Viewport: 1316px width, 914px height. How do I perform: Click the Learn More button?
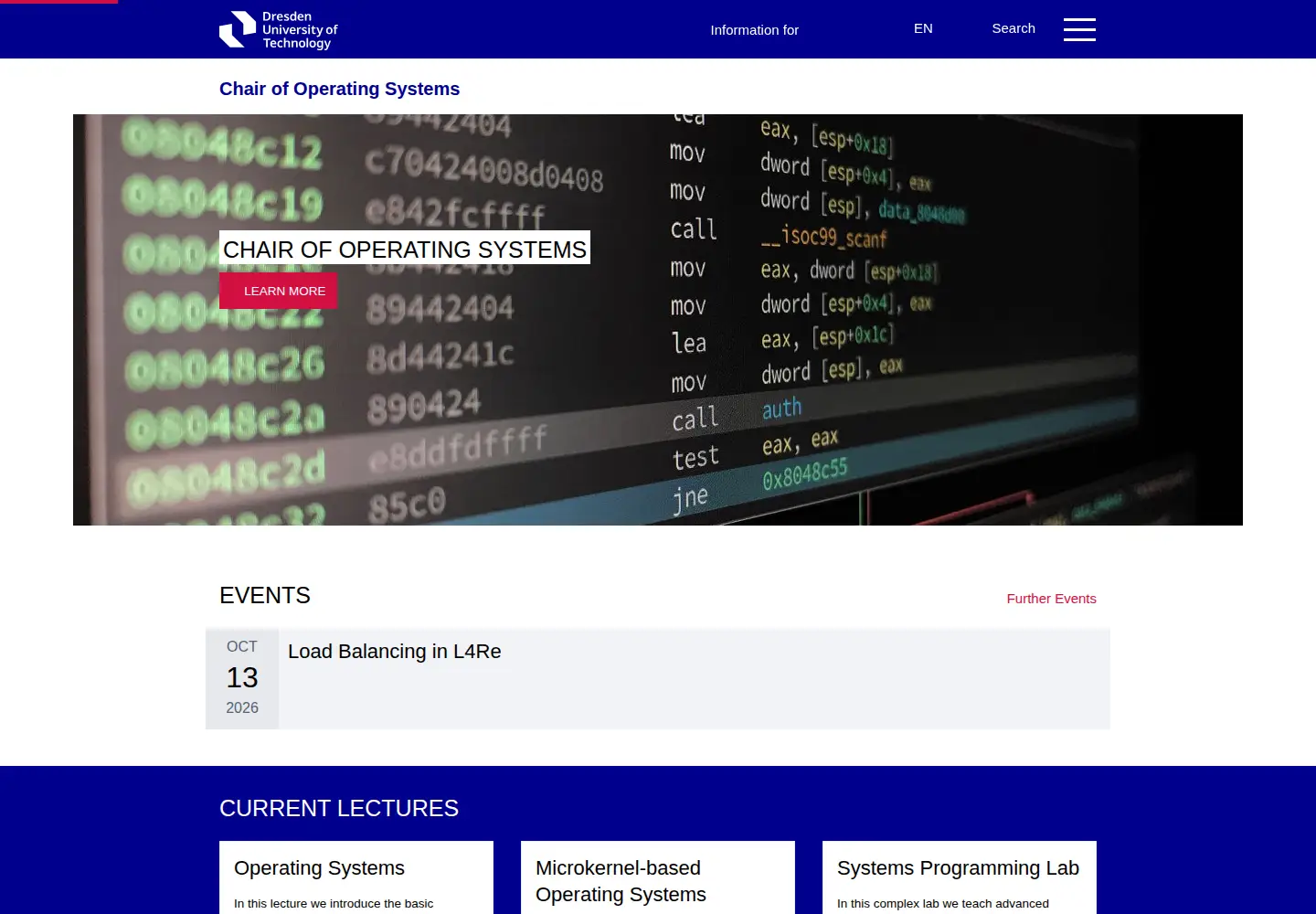point(279,291)
